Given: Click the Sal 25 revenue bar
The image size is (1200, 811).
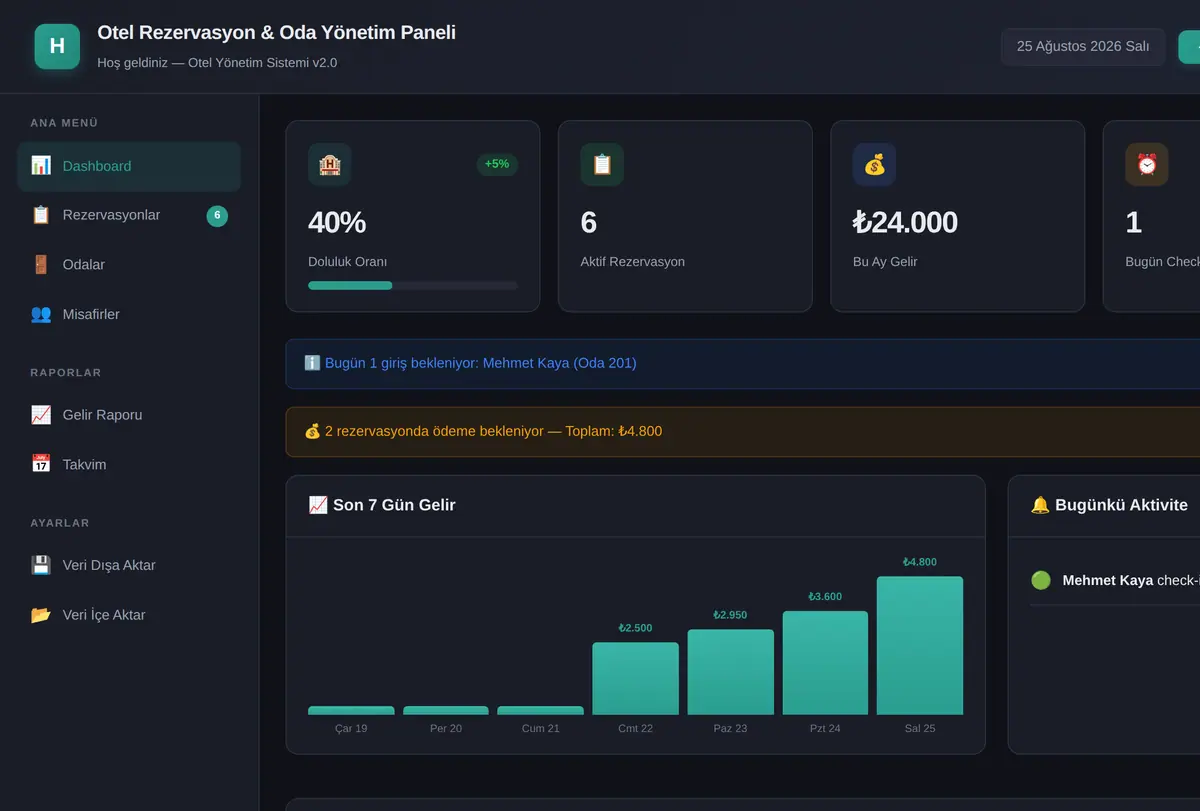Looking at the screenshot, I should 920,645.
